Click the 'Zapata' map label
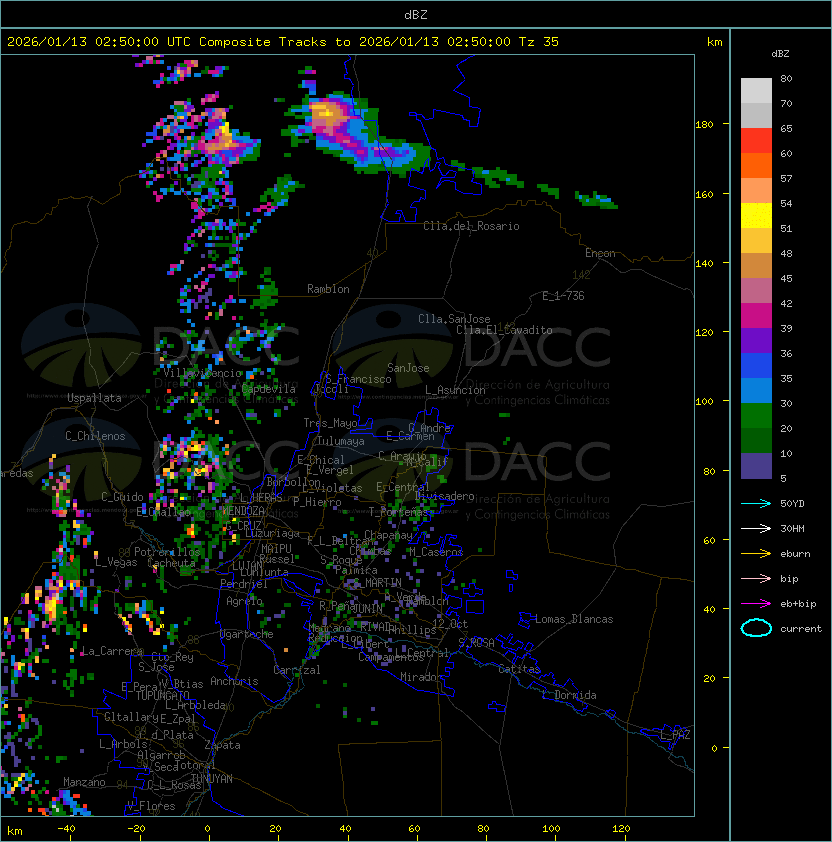The width and height of the screenshot is (832, 842). tap(222, 745)
